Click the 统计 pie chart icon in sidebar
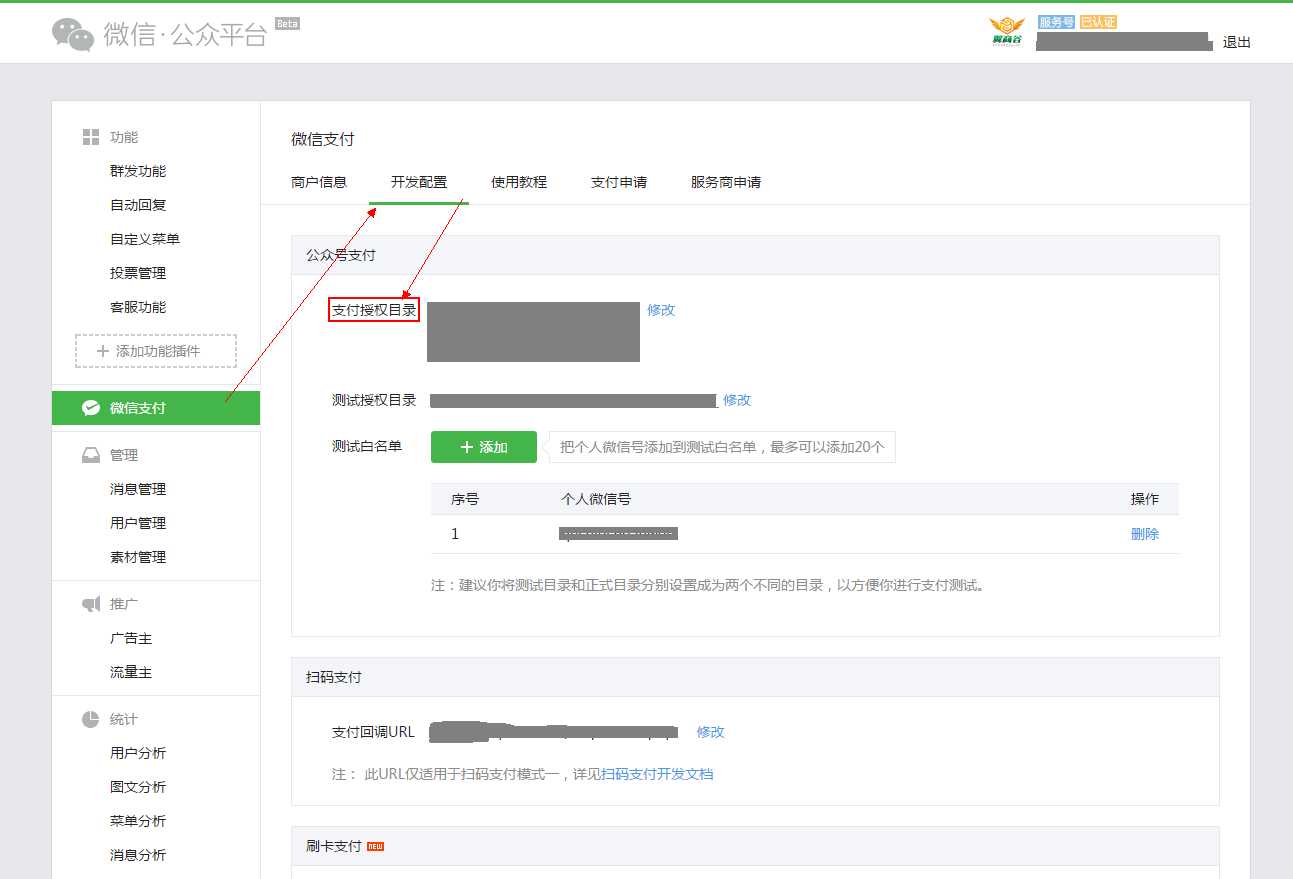This screenshot has height=879, width=1293. pyautogui.click(x=91, y=719)
